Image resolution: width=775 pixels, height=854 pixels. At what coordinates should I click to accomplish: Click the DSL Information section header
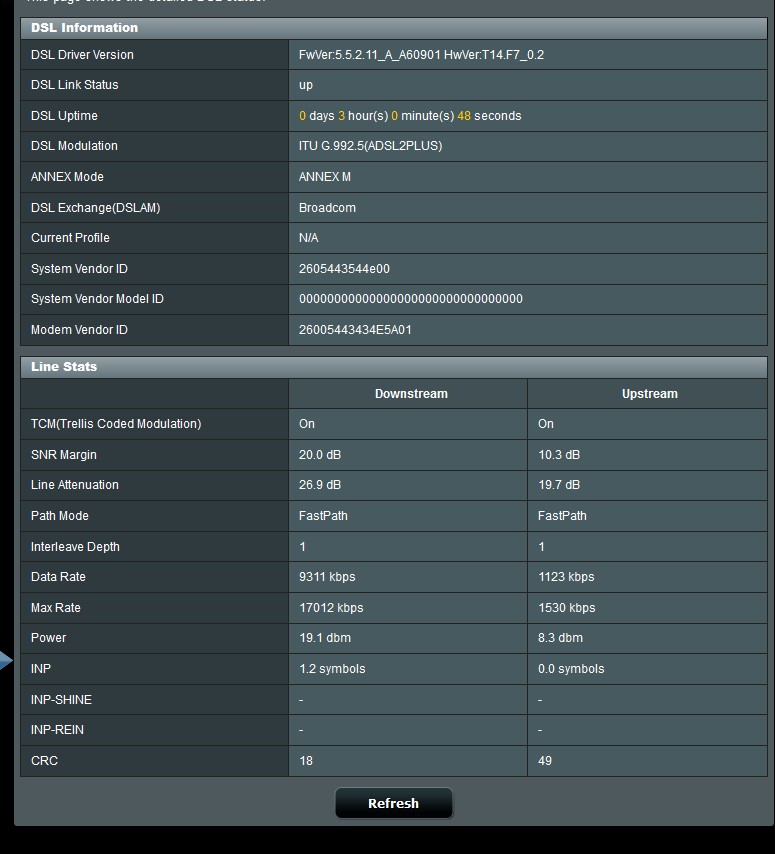tap(85, 28)
